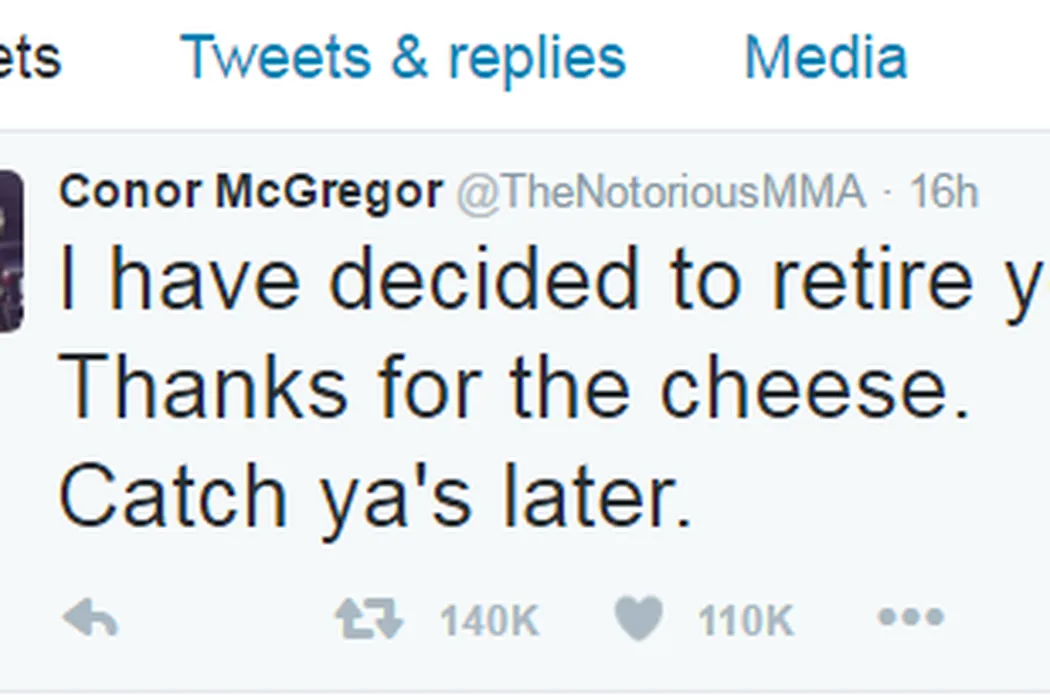Click Conor McGregor's profile avatar
1050x700 pixels.
[x=10, y=250]
